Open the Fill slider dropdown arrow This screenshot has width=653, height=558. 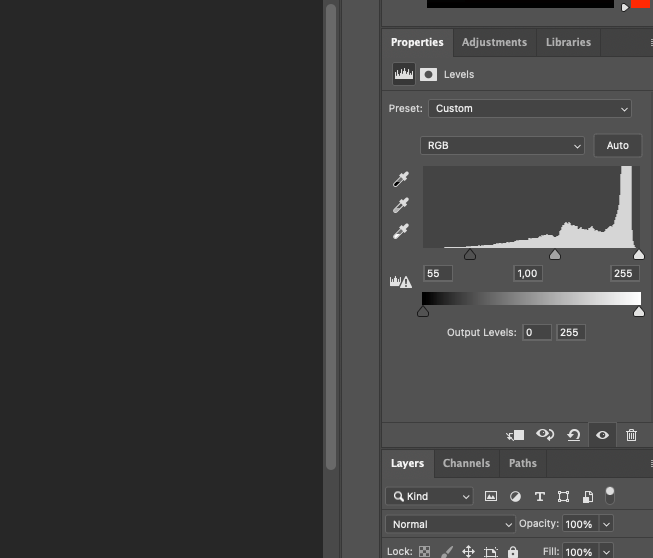(606, 552)
